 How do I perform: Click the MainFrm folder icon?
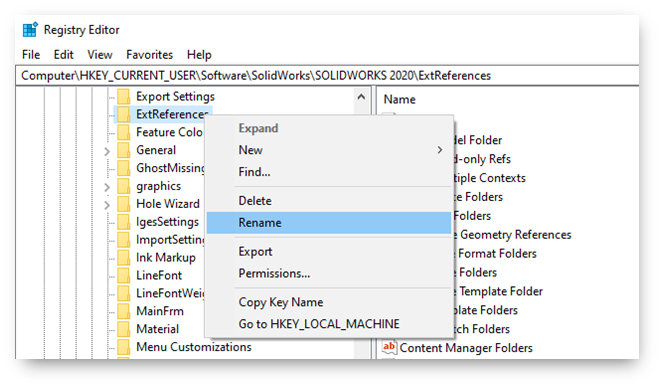tap(123, 311)
